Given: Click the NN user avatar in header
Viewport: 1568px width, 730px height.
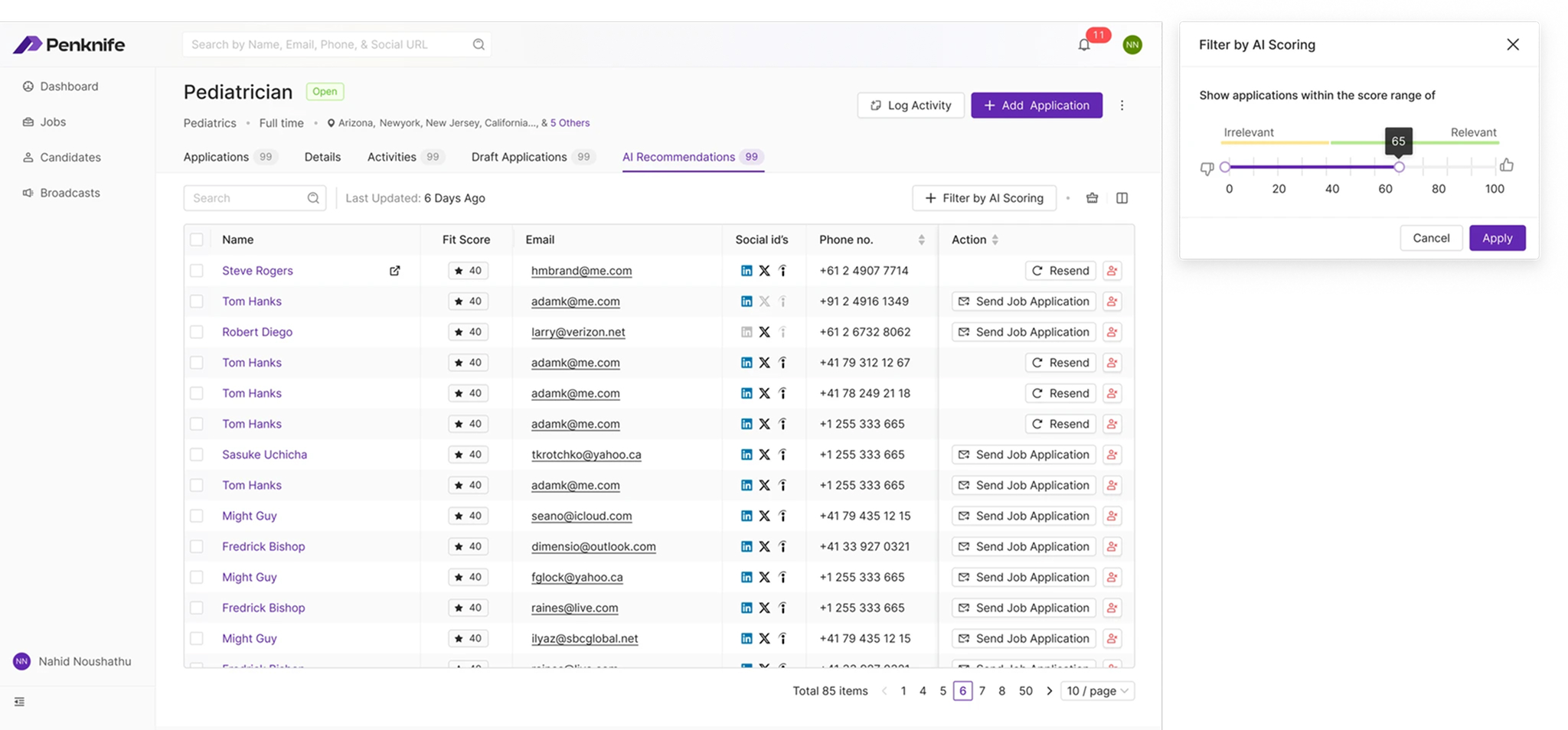Looking at the screenshot, I should pos(1132,45).
